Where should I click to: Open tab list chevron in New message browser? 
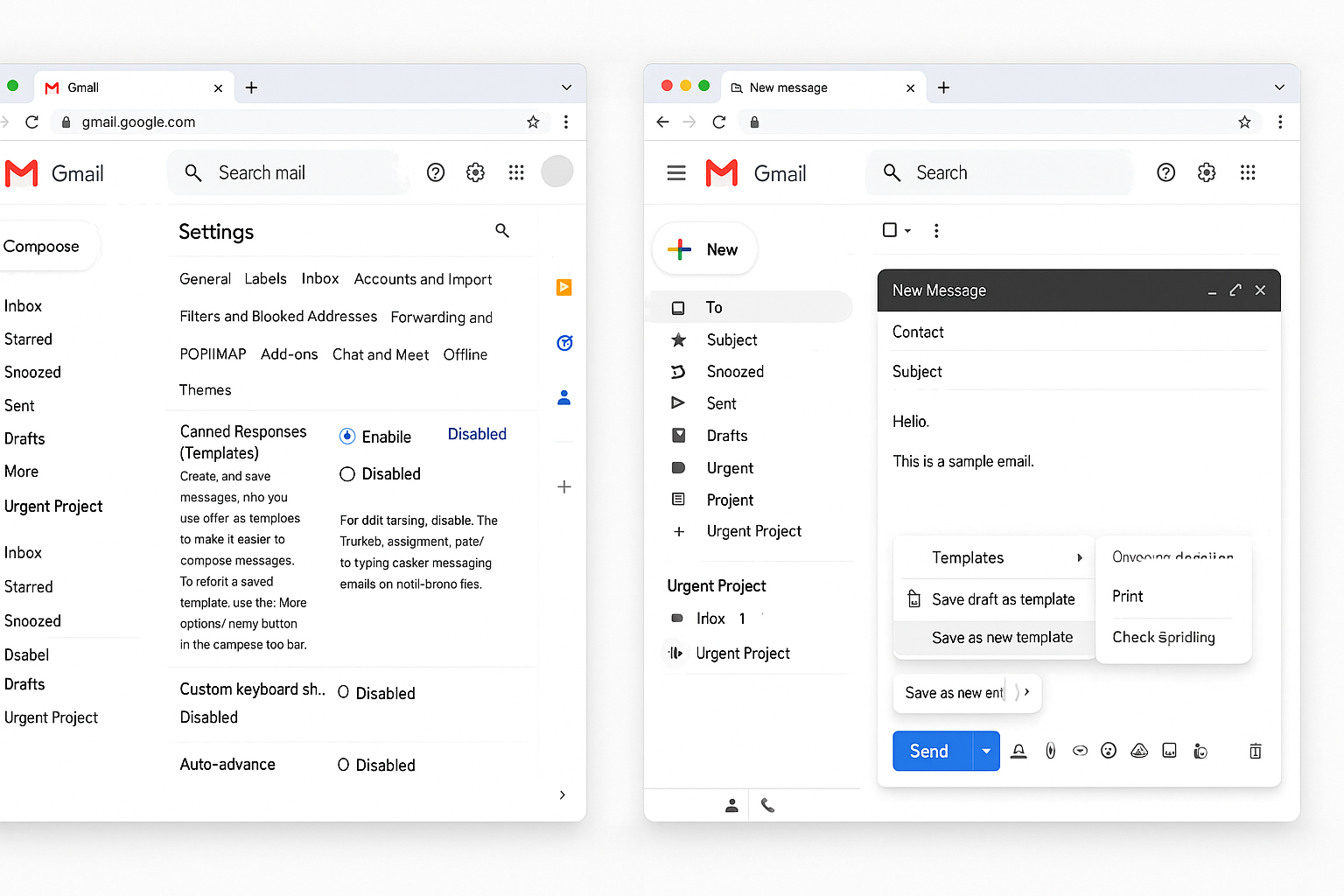(x=1279, y=87)
